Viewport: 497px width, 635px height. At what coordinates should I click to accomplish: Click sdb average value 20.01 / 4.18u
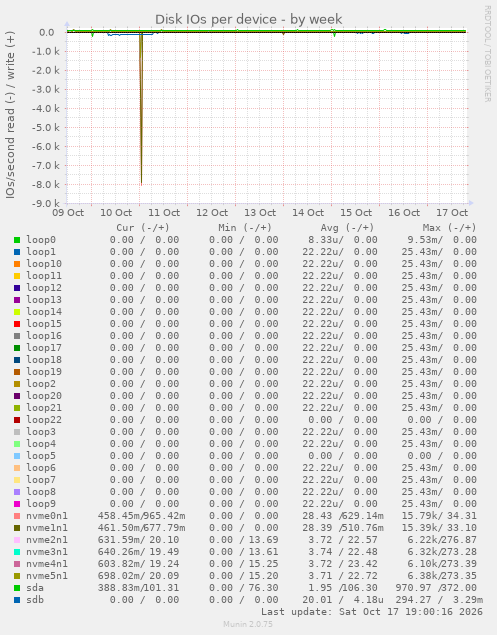pos(343,600)
